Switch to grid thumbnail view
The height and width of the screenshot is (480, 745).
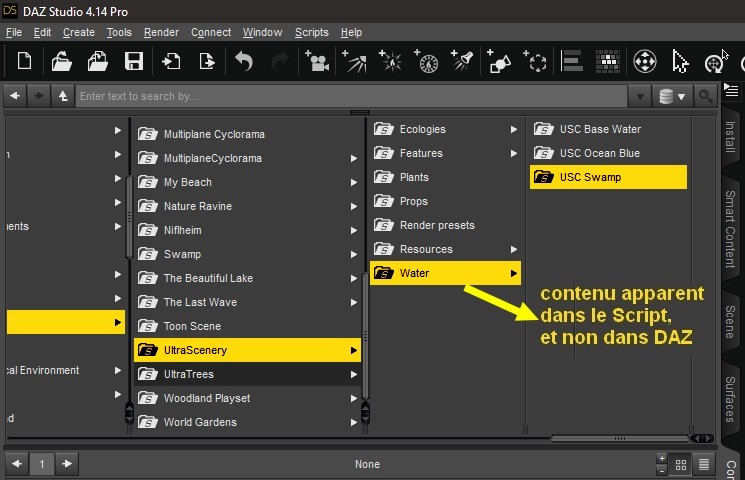coord(681,465)
